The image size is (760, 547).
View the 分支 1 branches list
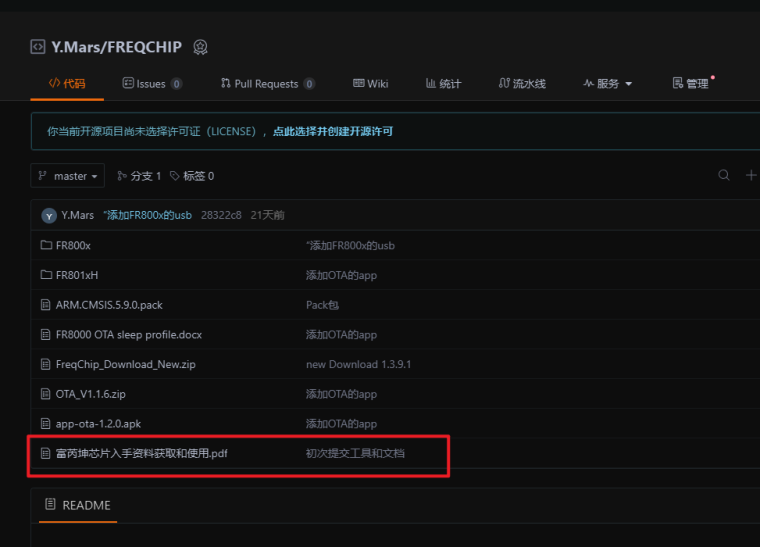[x=139, y=176]
